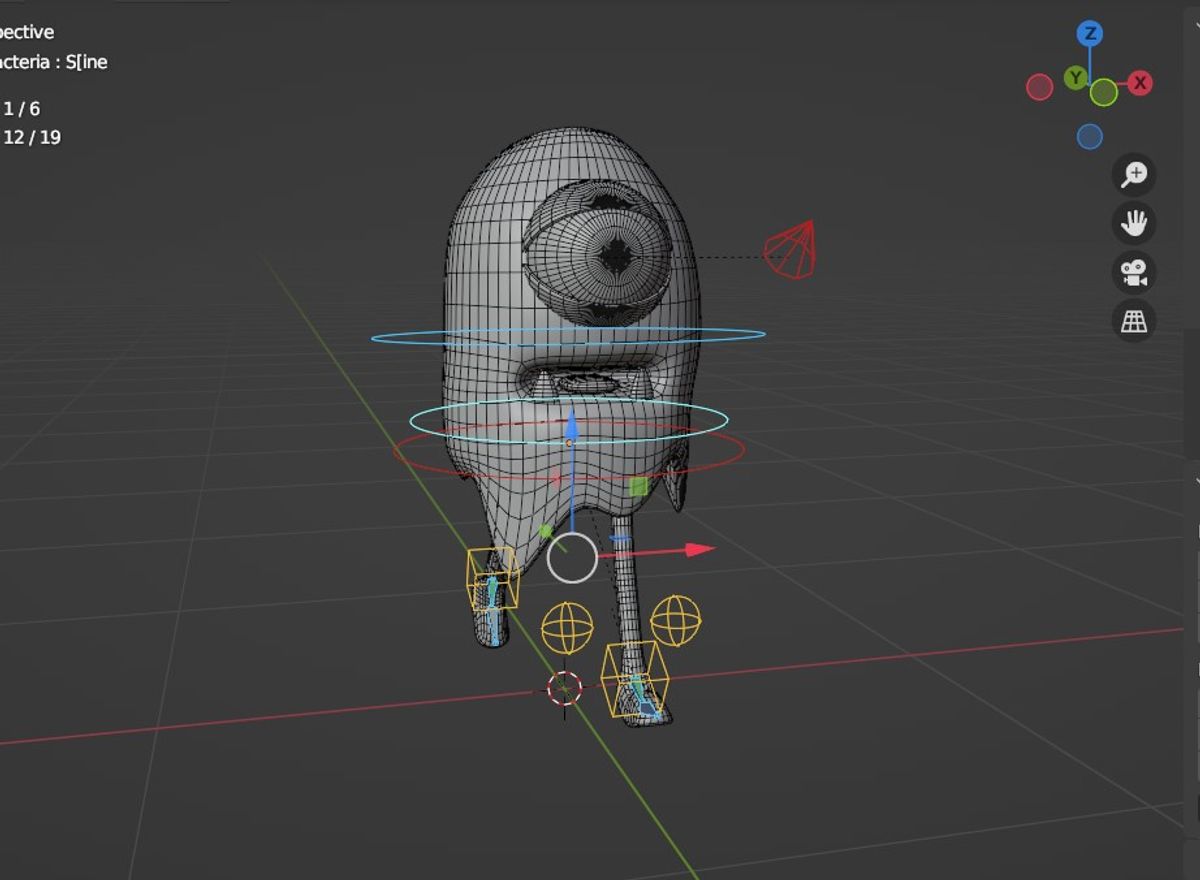Click the pan view hand button
1200x880 pixels.
[x=1134, y=223]
